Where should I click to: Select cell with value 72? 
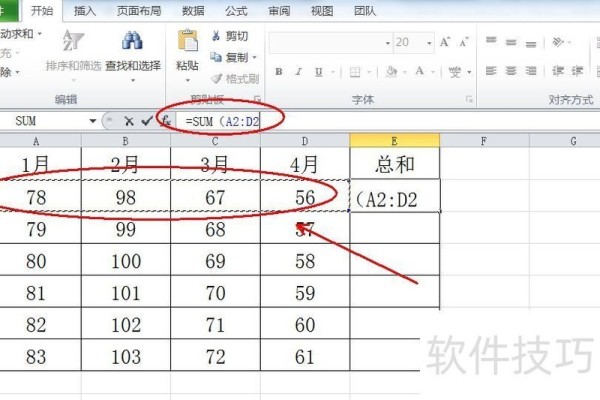click(x=215, y=356)
